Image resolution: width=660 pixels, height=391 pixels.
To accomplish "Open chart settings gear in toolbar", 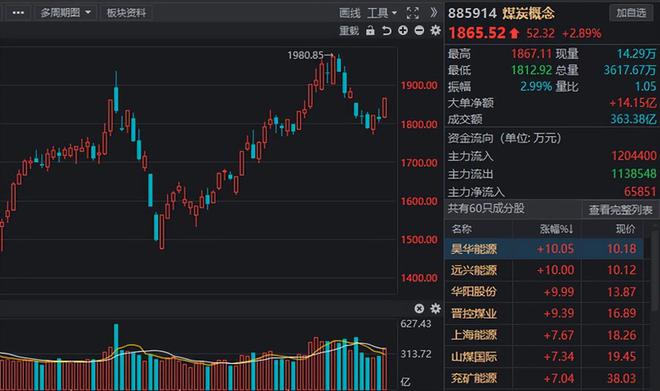I will tap(435, 30).
